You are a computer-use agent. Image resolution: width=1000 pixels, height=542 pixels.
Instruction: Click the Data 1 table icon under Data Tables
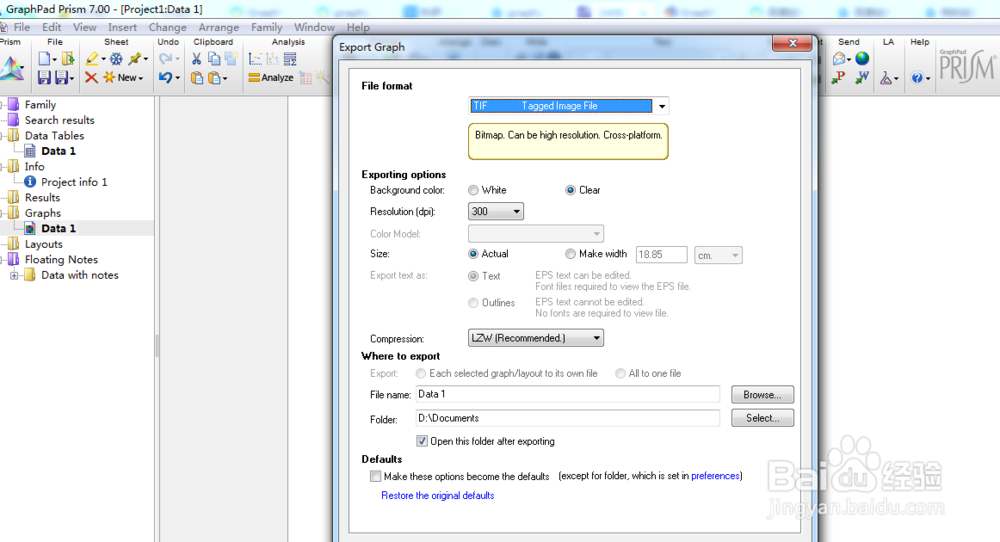click(x=30, y=151)
